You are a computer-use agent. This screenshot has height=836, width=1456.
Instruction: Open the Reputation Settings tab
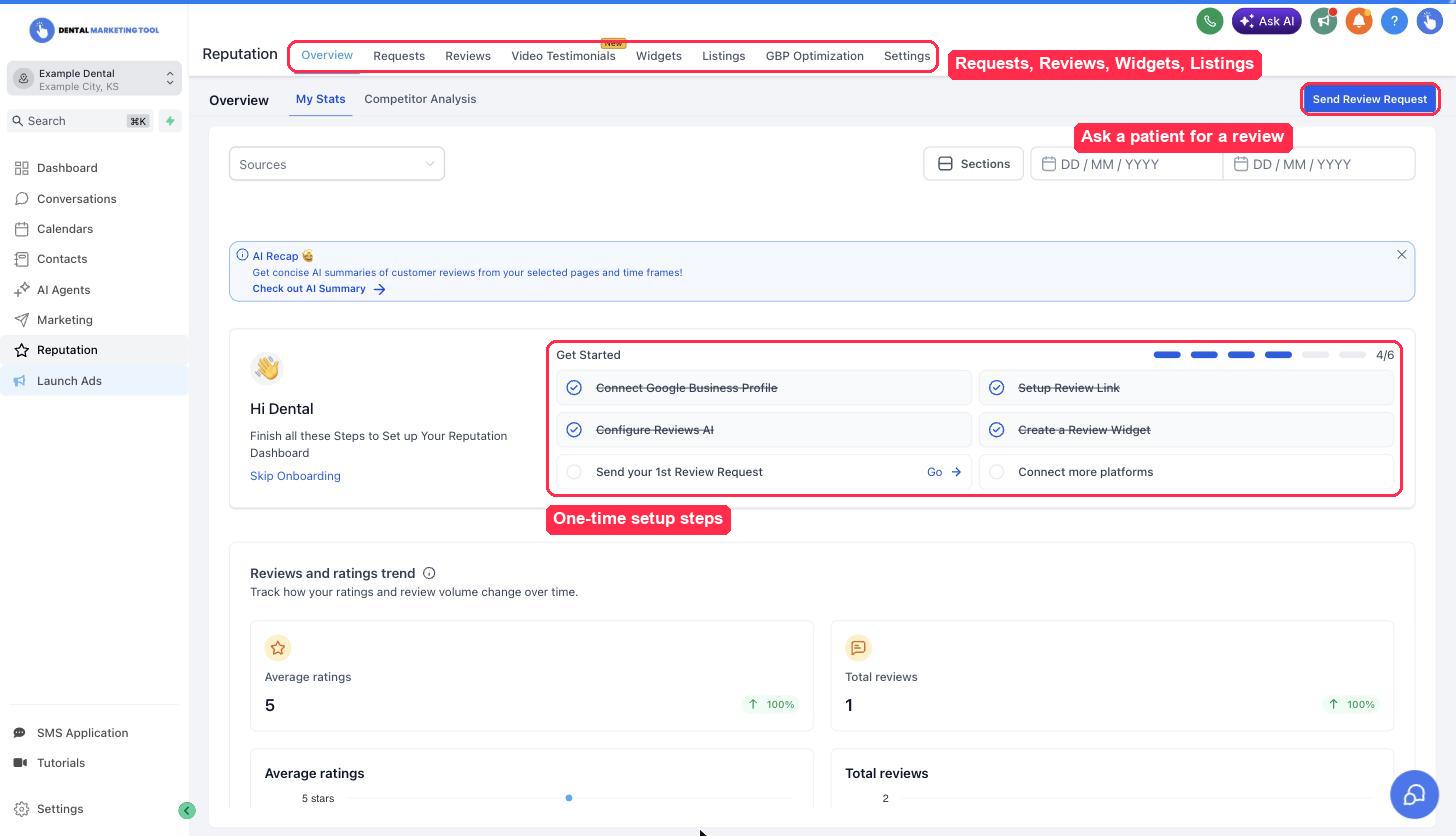point(907,56)
